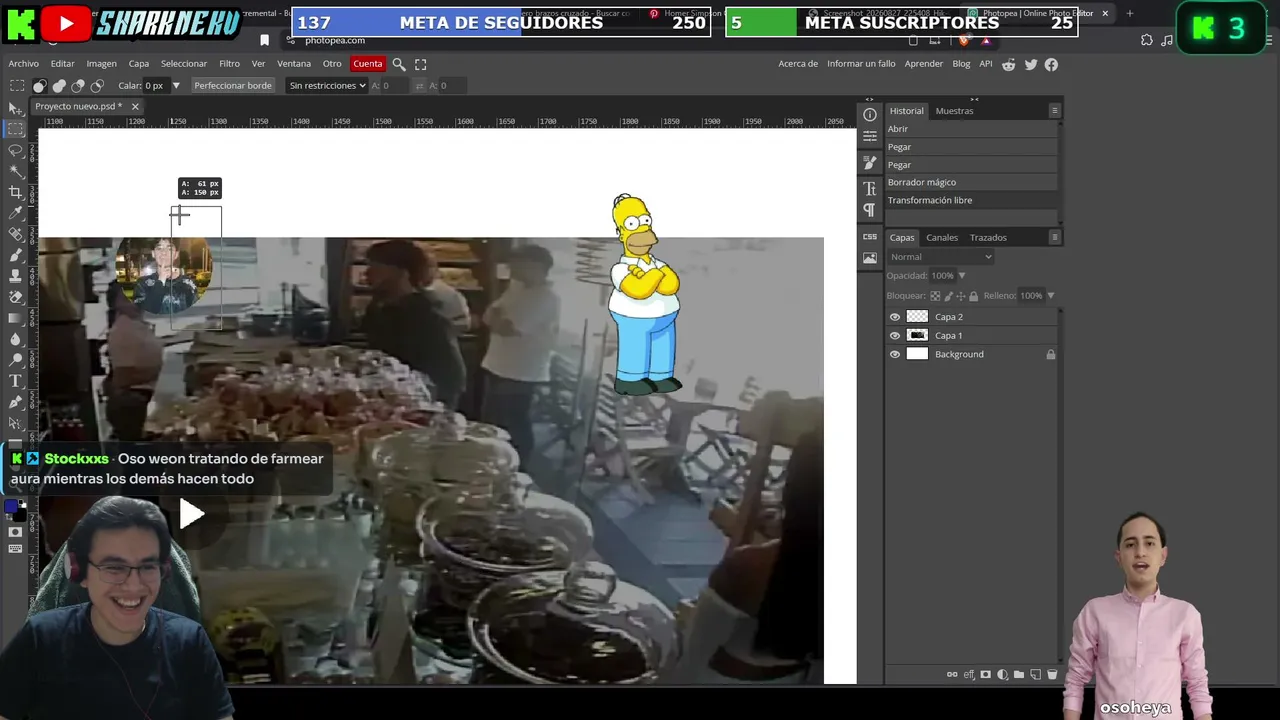Image resolution: width=1280 pixels, height=720 pixels.
Task: Open the Aprender link
Action: coord(924,64)
